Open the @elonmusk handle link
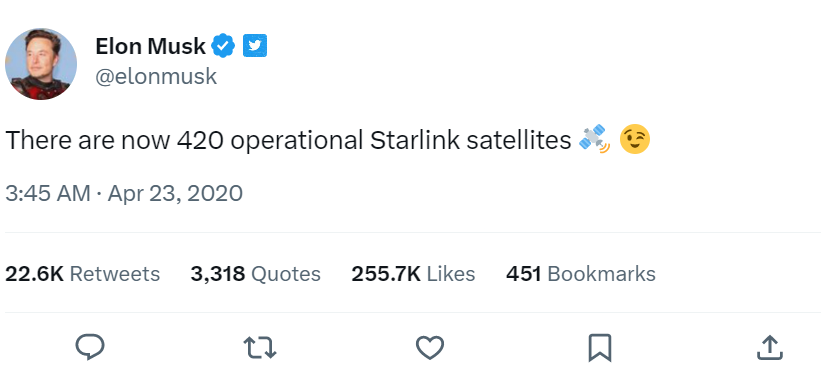The height and width of the screenshot is (379, 821). [156, 76]
